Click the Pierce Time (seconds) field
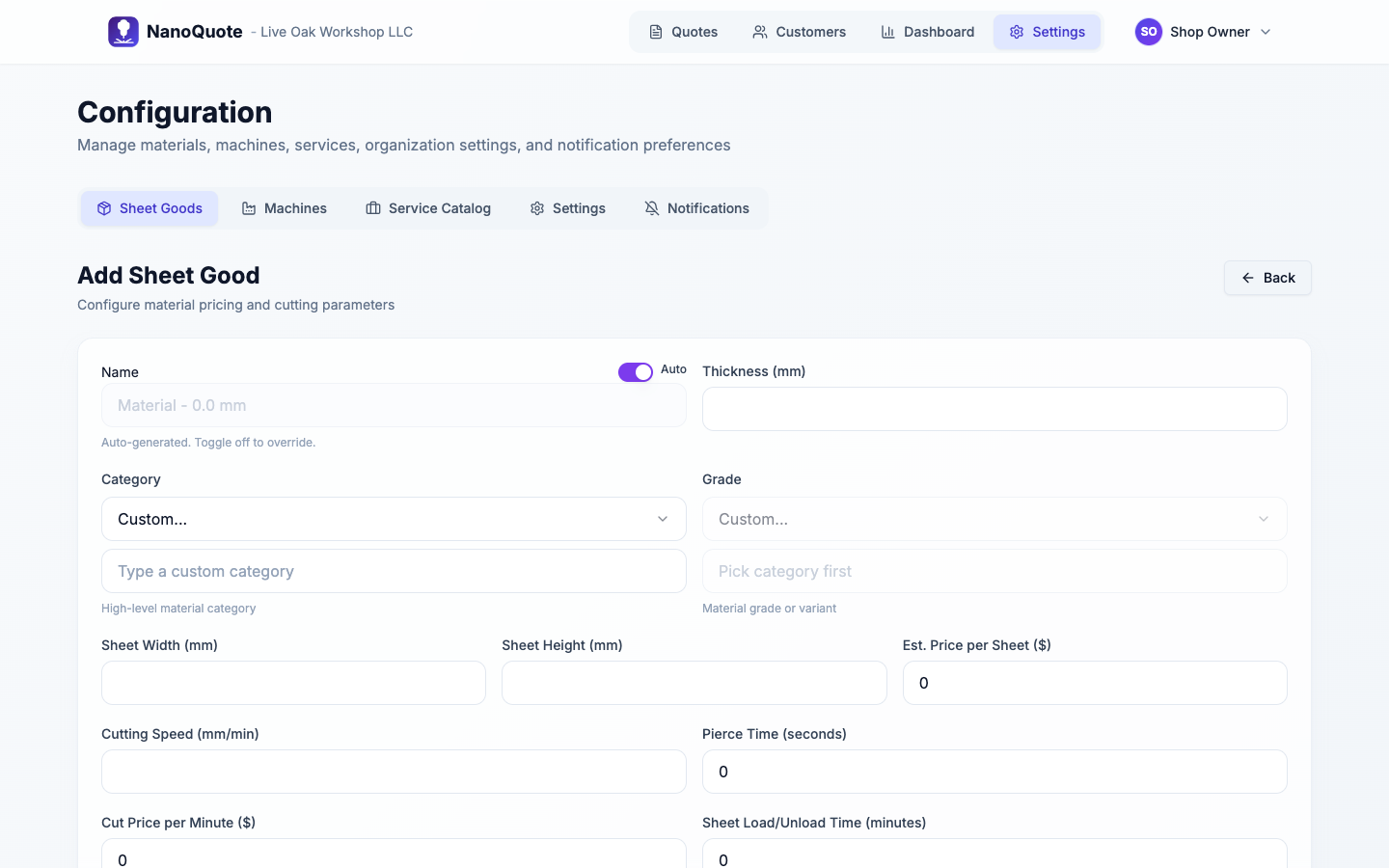The width and height of the screenshot is (1389, 868). coord(994,772)
